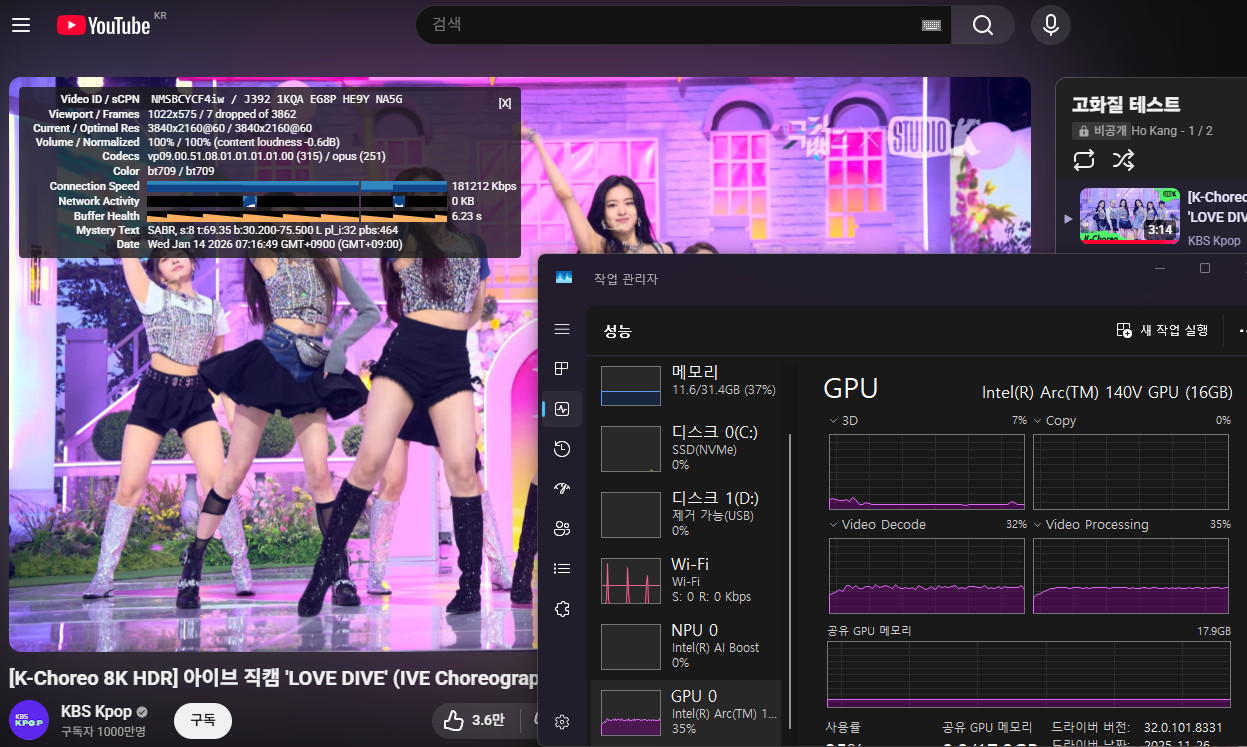The height and width of the screenshot is (747, 1247).
Task: Open App history in Task Manager sidebar
Action: click(562, 449)
